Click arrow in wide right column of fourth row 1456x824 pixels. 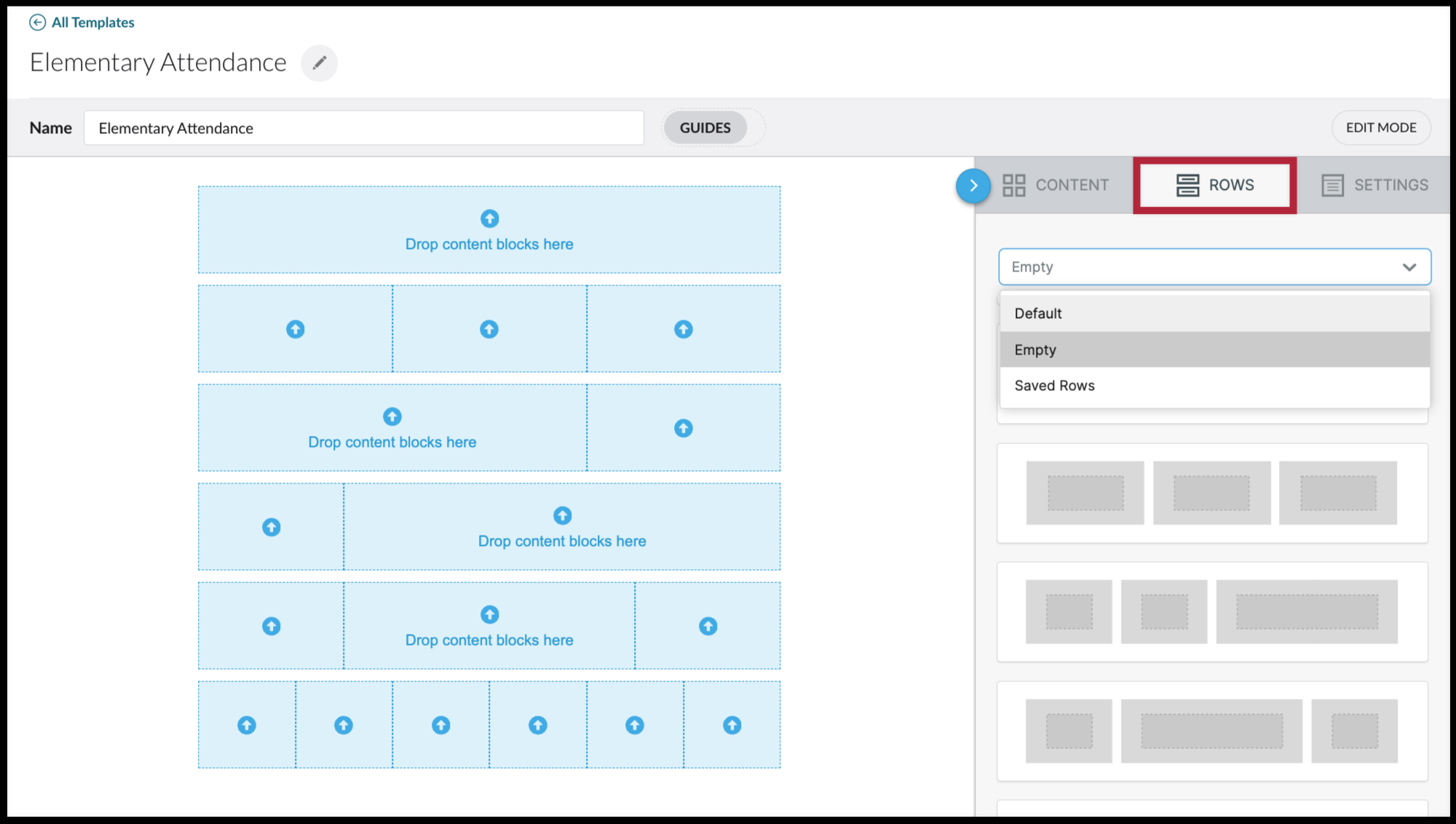562,515
